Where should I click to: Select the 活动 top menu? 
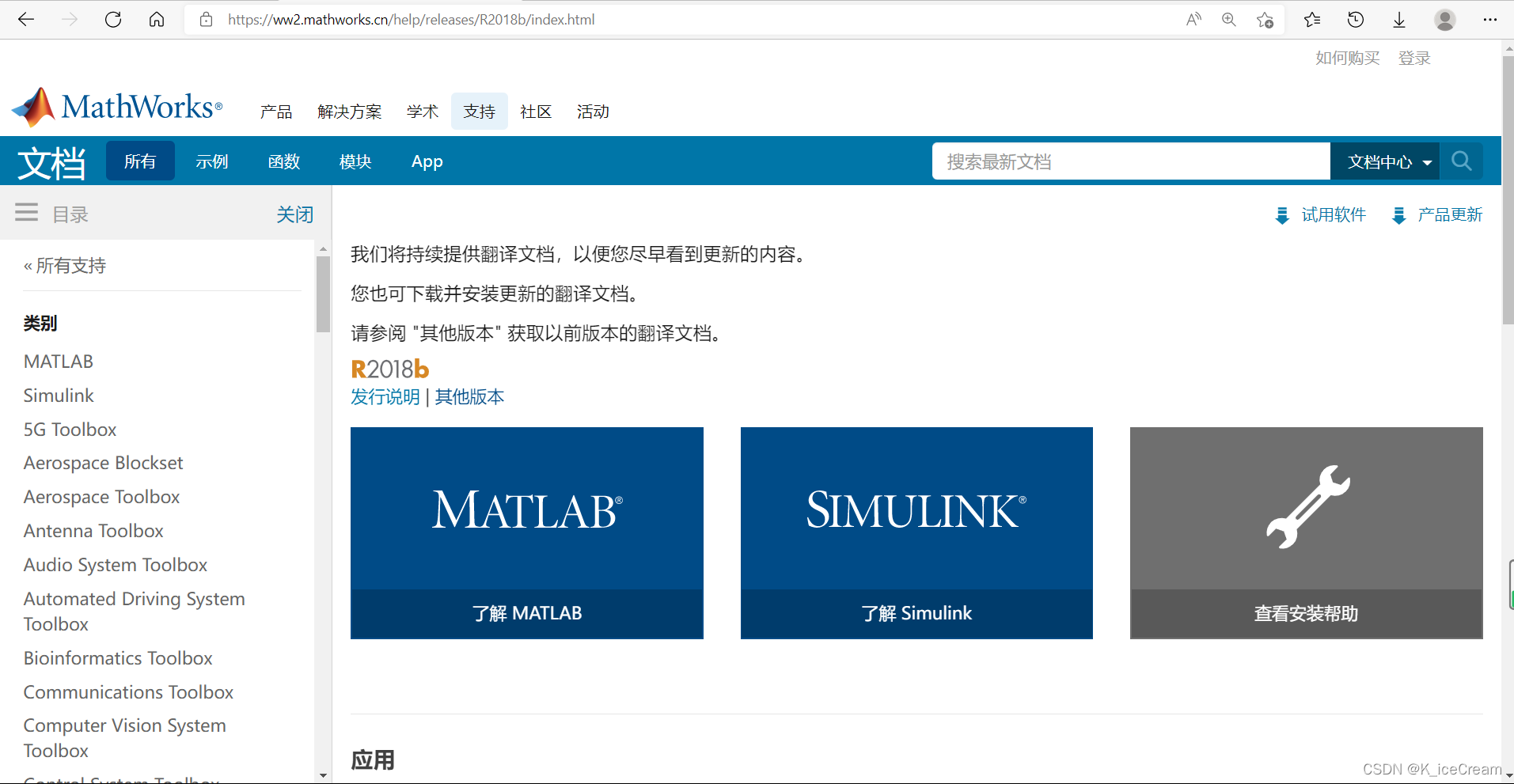[x=593, y=112]
